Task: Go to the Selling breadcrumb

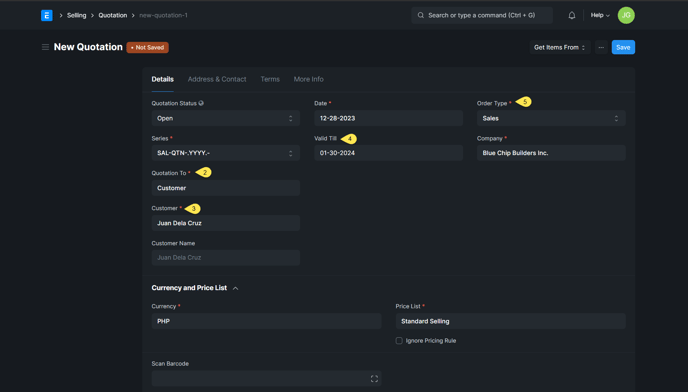Action: (76, 15)
